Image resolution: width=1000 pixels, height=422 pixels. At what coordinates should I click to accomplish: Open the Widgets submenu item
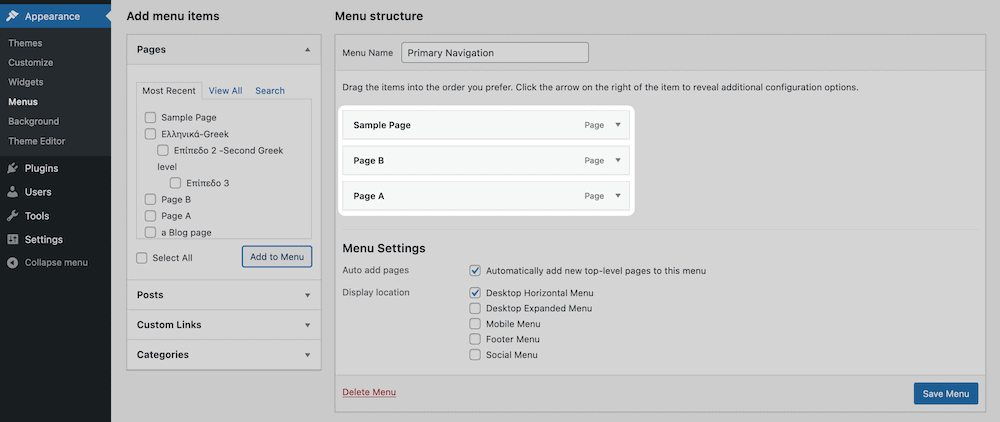pyautogui.click(x=26, y=82)
